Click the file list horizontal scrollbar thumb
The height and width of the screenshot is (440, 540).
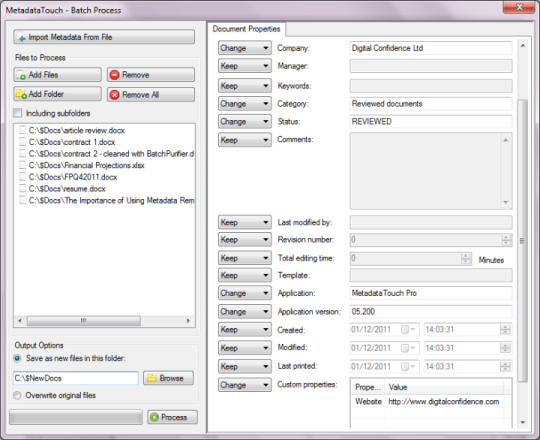point(84,321)
